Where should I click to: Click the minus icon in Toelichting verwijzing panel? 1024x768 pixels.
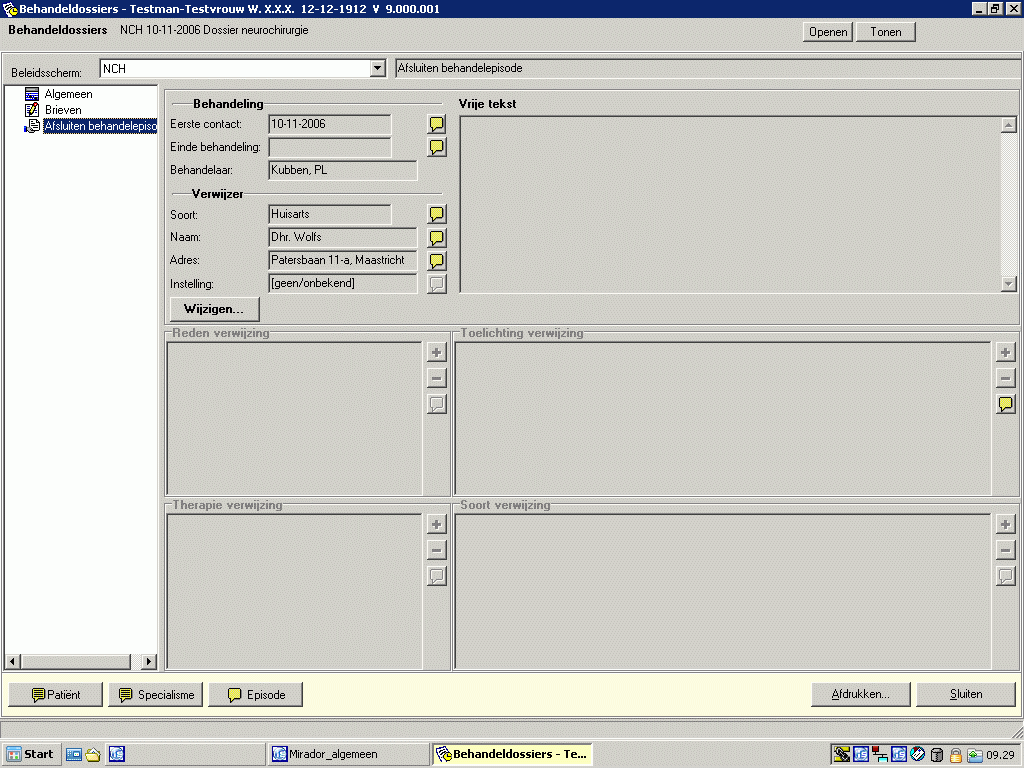point(1006,378)
